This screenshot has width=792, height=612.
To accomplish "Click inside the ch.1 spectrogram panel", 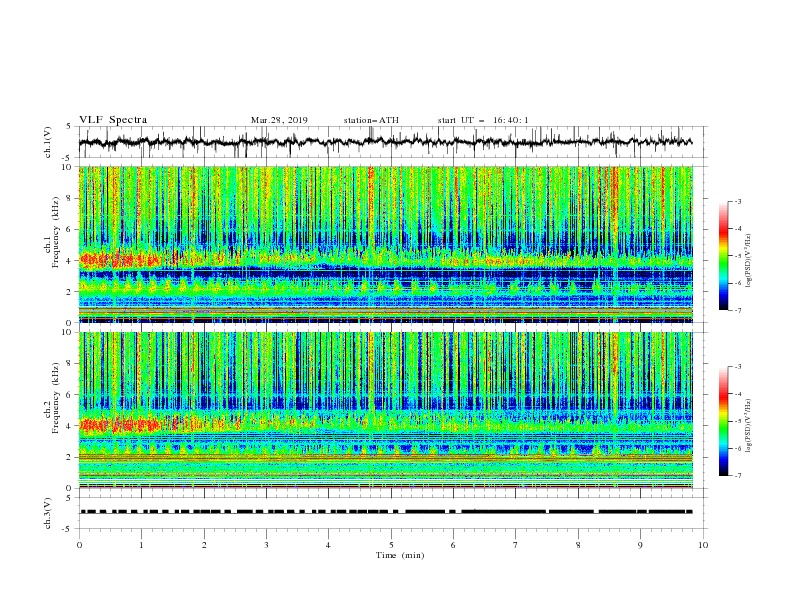I will tap(386, 244).
